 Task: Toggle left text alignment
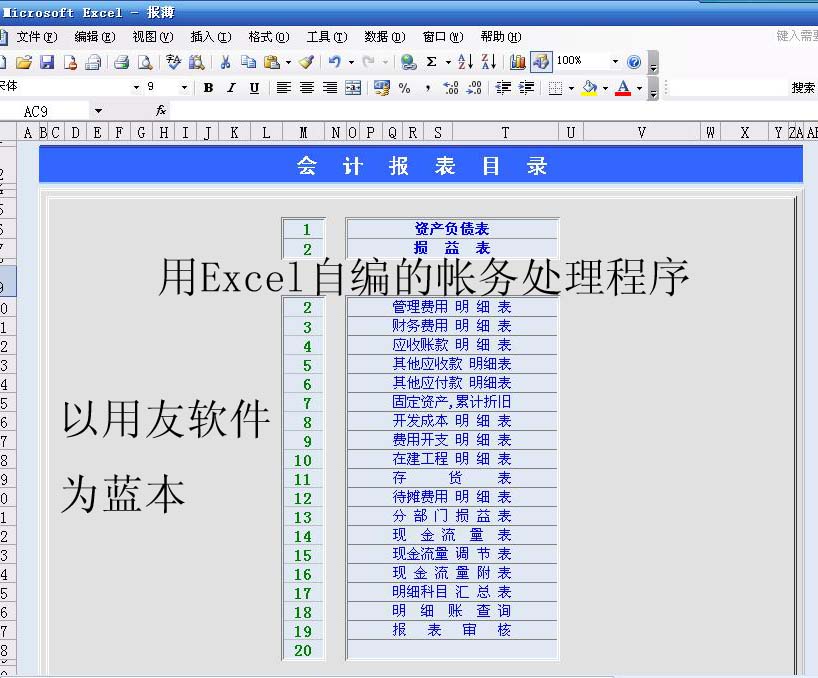283,88
